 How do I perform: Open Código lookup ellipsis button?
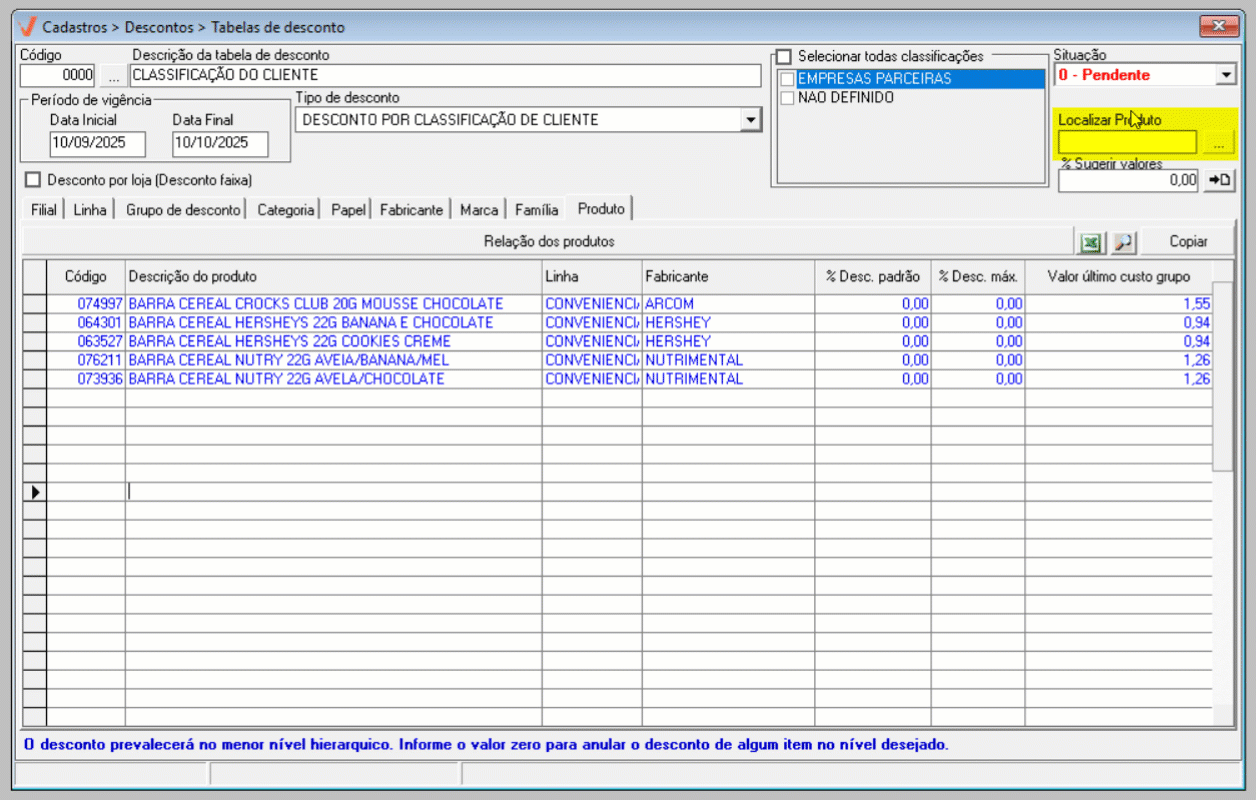[113, 75]
